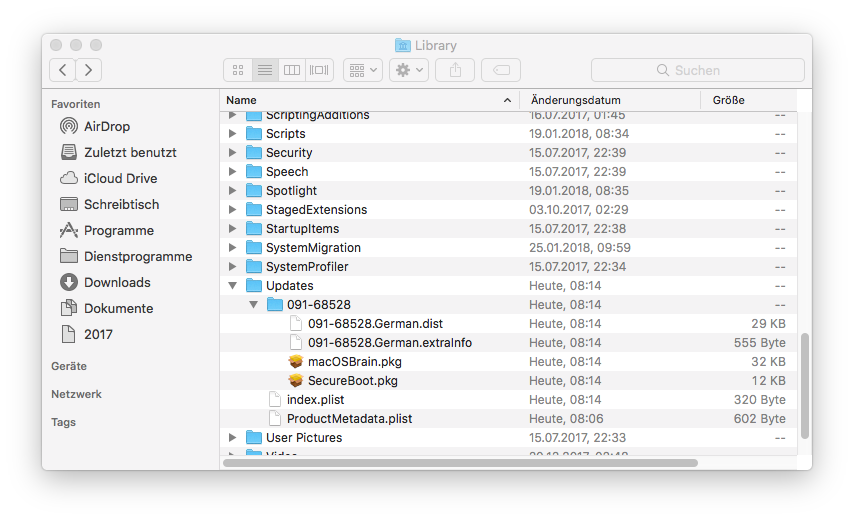
Task: Open Dokumente in the sidebar
Action: pyautogui.click(x=107, y=309)
